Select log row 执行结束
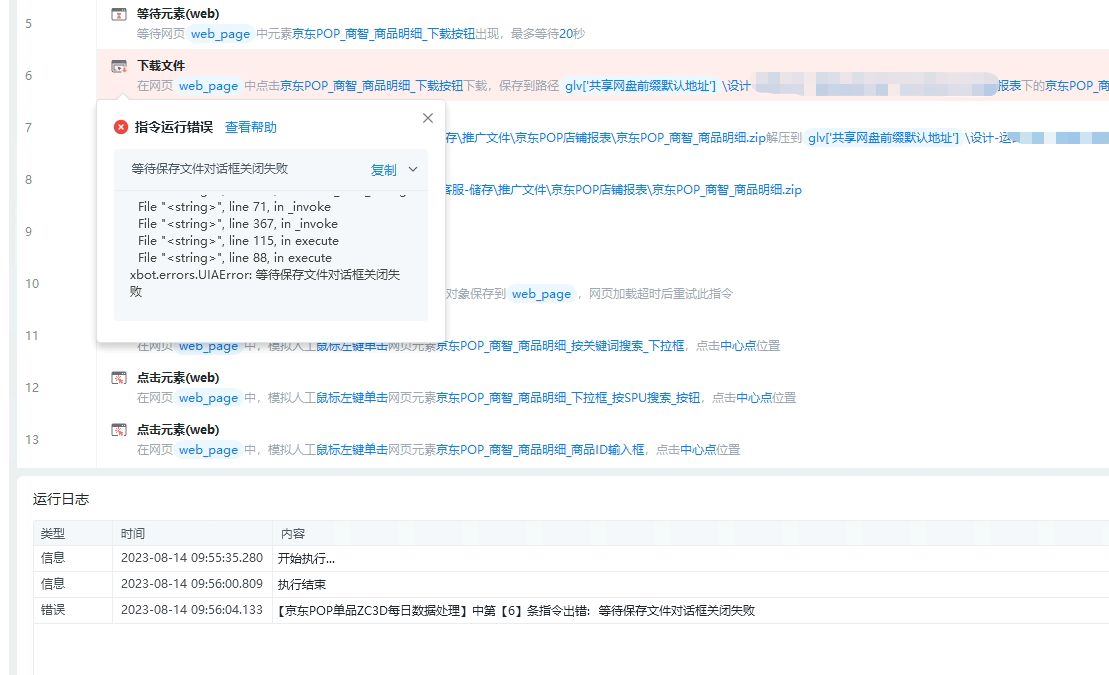Screen dimensions: 1109x675 (571, 584)
